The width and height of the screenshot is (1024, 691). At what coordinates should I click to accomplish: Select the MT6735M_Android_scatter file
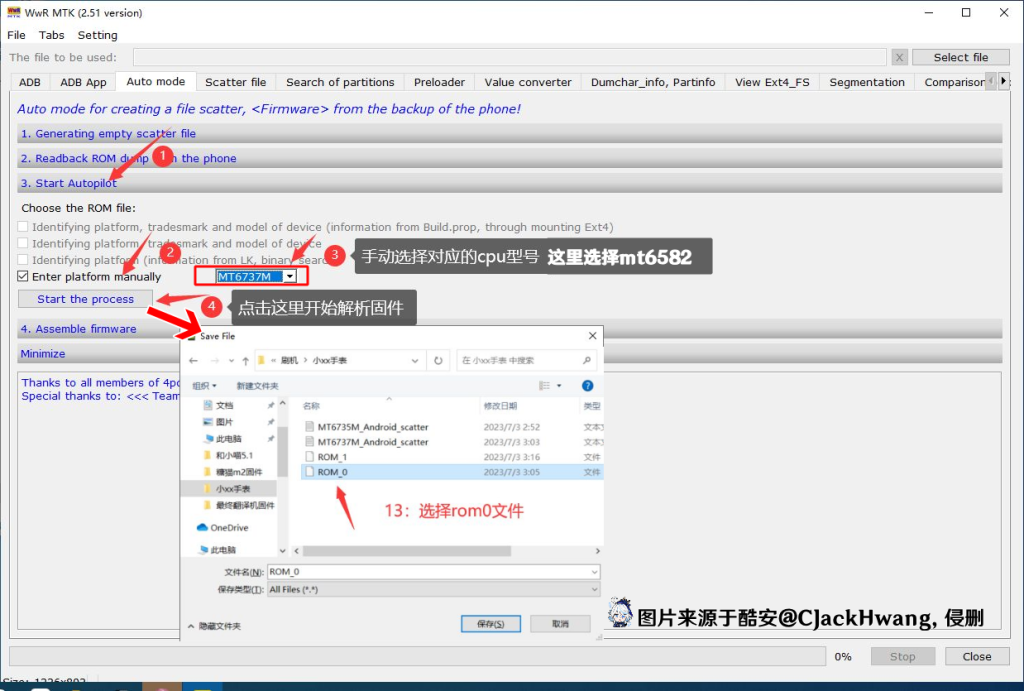(x=372, y=426)
